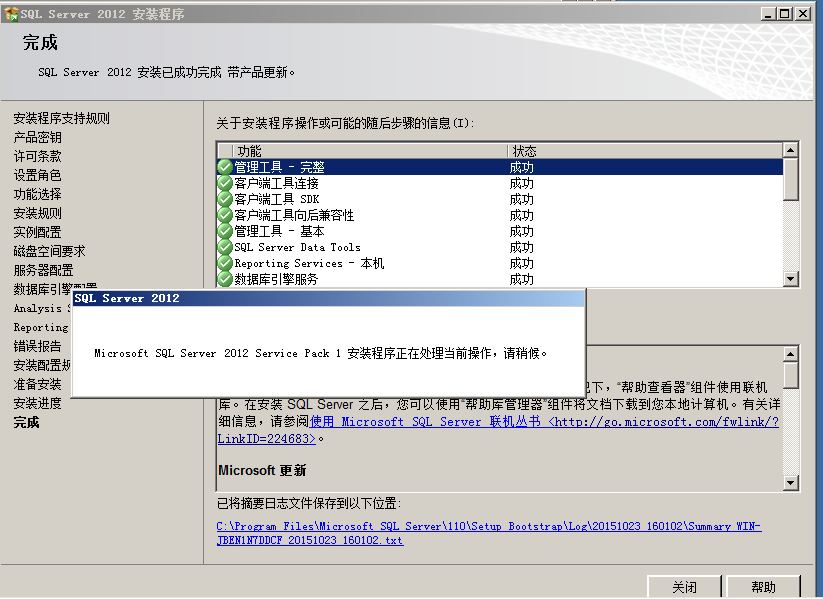The image size is (823, 599).
Task: Select the 管理工具 - 基本 row
Action: pos(500,232)
